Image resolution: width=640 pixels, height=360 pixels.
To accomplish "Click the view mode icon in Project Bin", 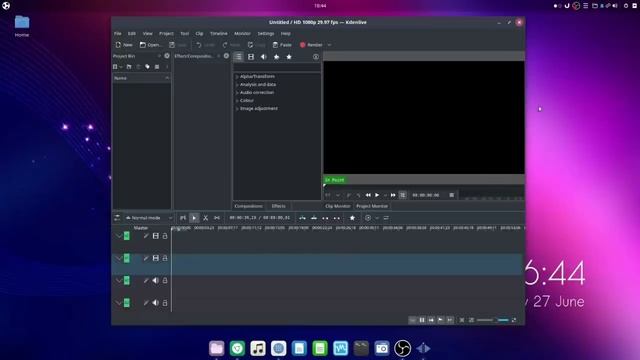I will tap(157, 67).
